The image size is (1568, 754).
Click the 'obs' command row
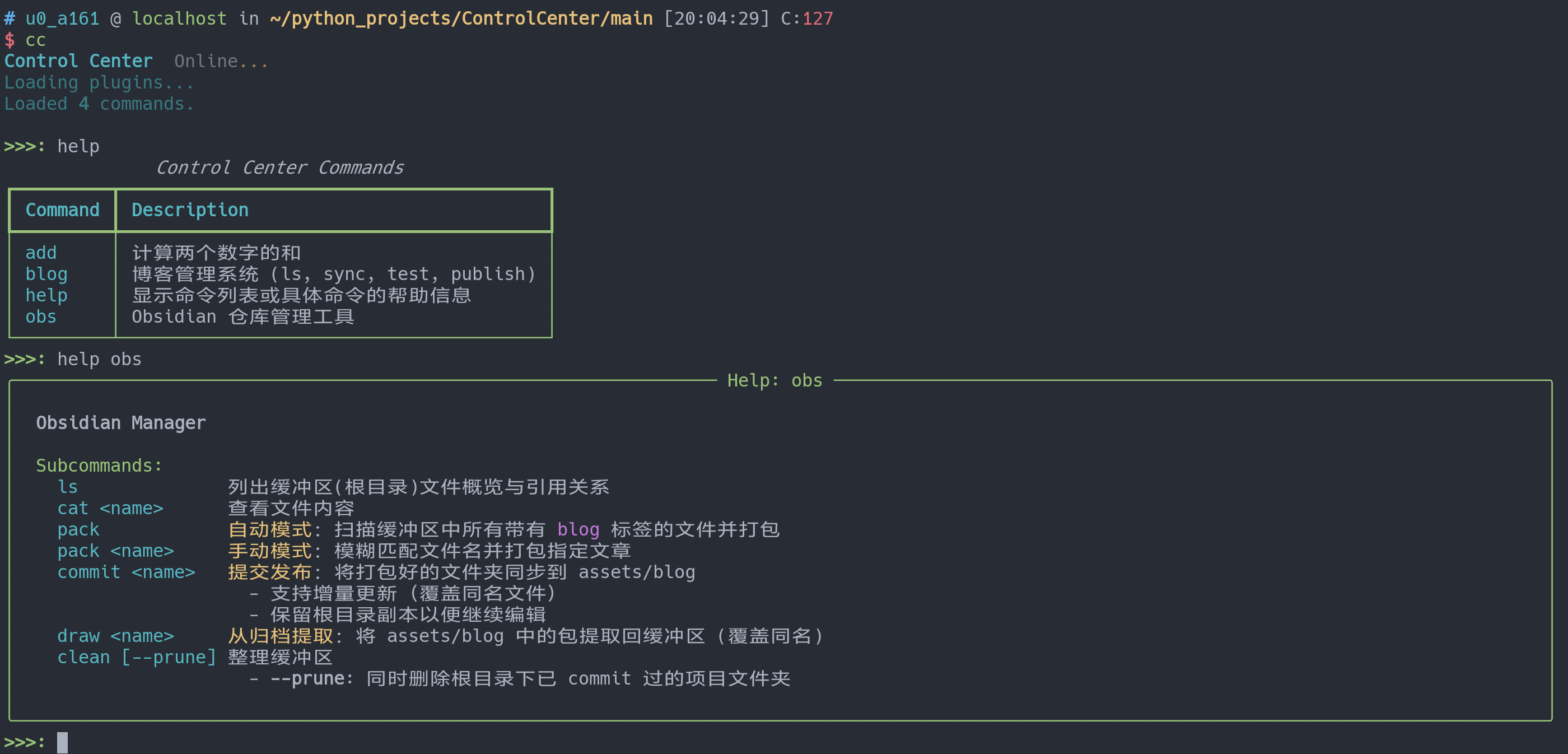[x=41, y=317]
